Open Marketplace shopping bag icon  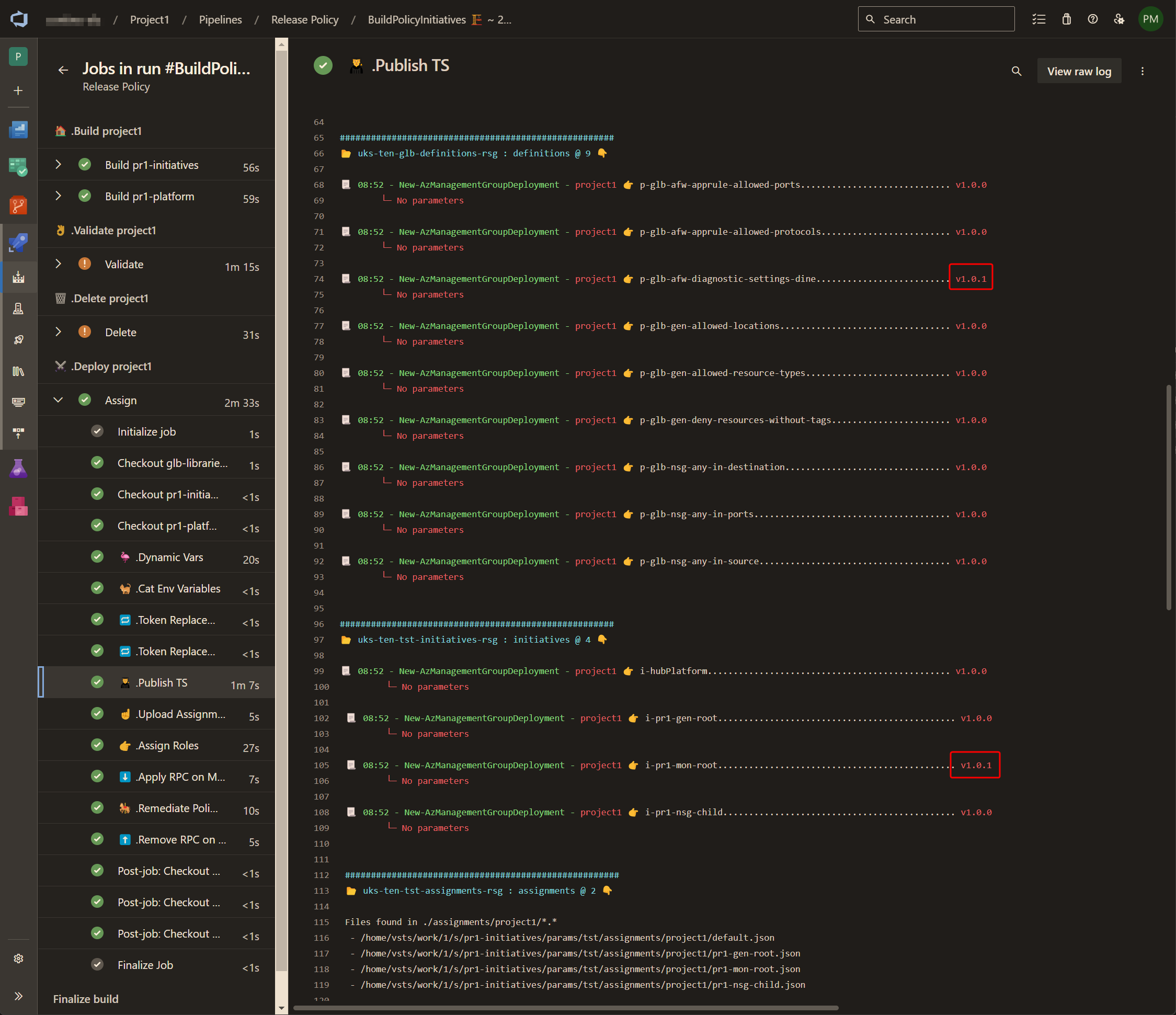(x=1067, y=19)
